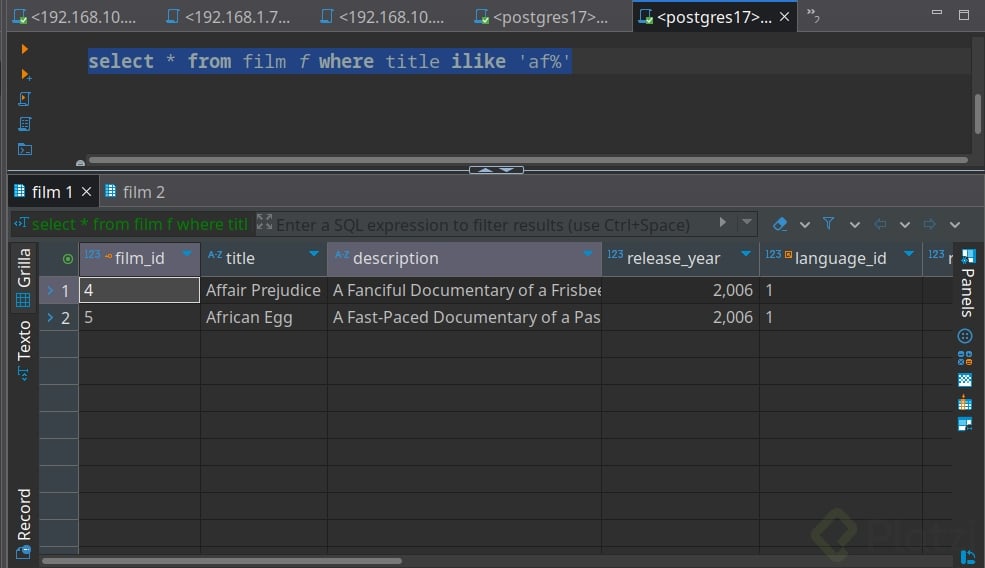Select the film_id cell with value 5
The image size is (985, 568).
point(139,317)
